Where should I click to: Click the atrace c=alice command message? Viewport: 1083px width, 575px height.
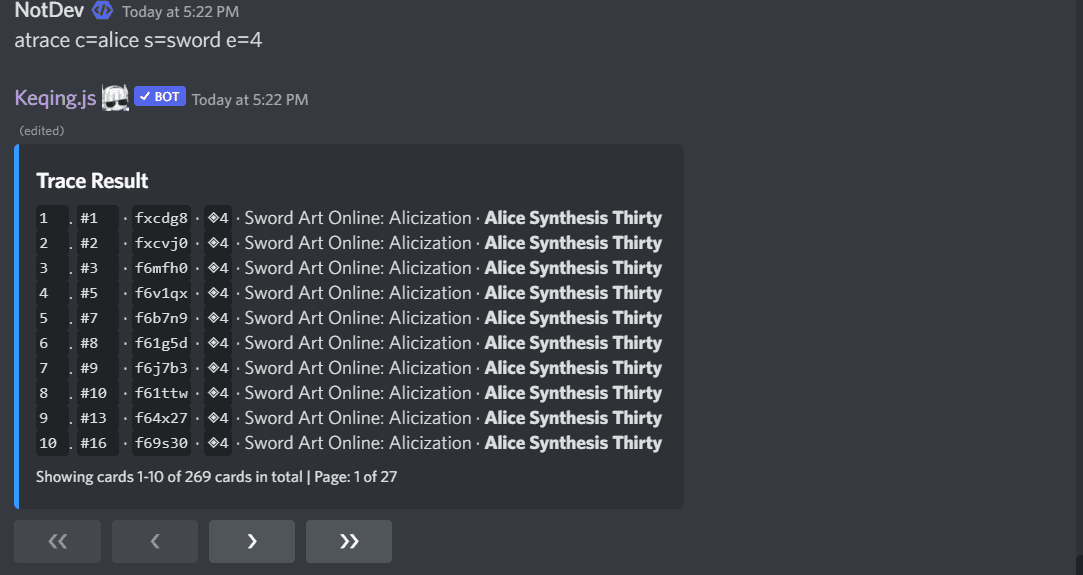pos(138,40)
